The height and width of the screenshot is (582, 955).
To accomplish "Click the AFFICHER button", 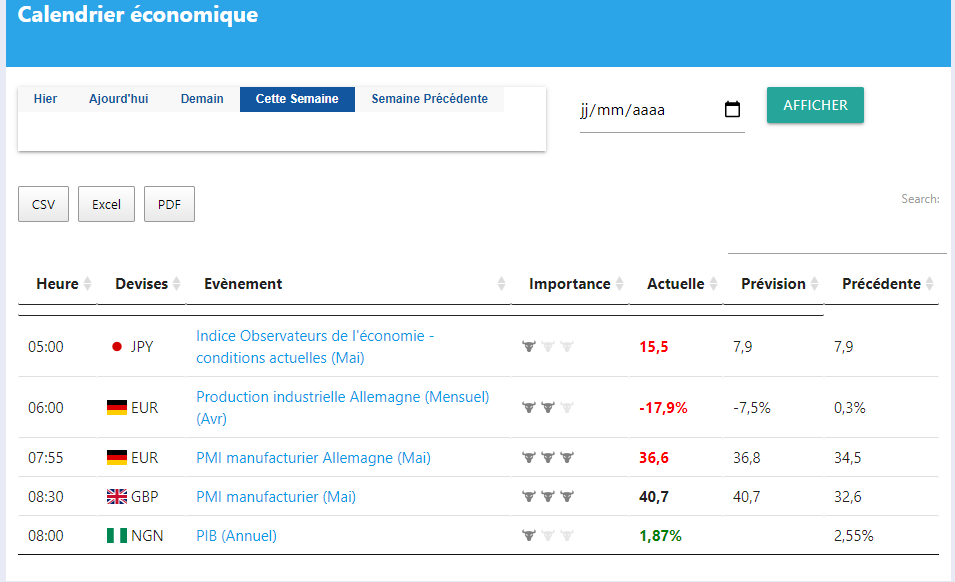I will point(815,105).
